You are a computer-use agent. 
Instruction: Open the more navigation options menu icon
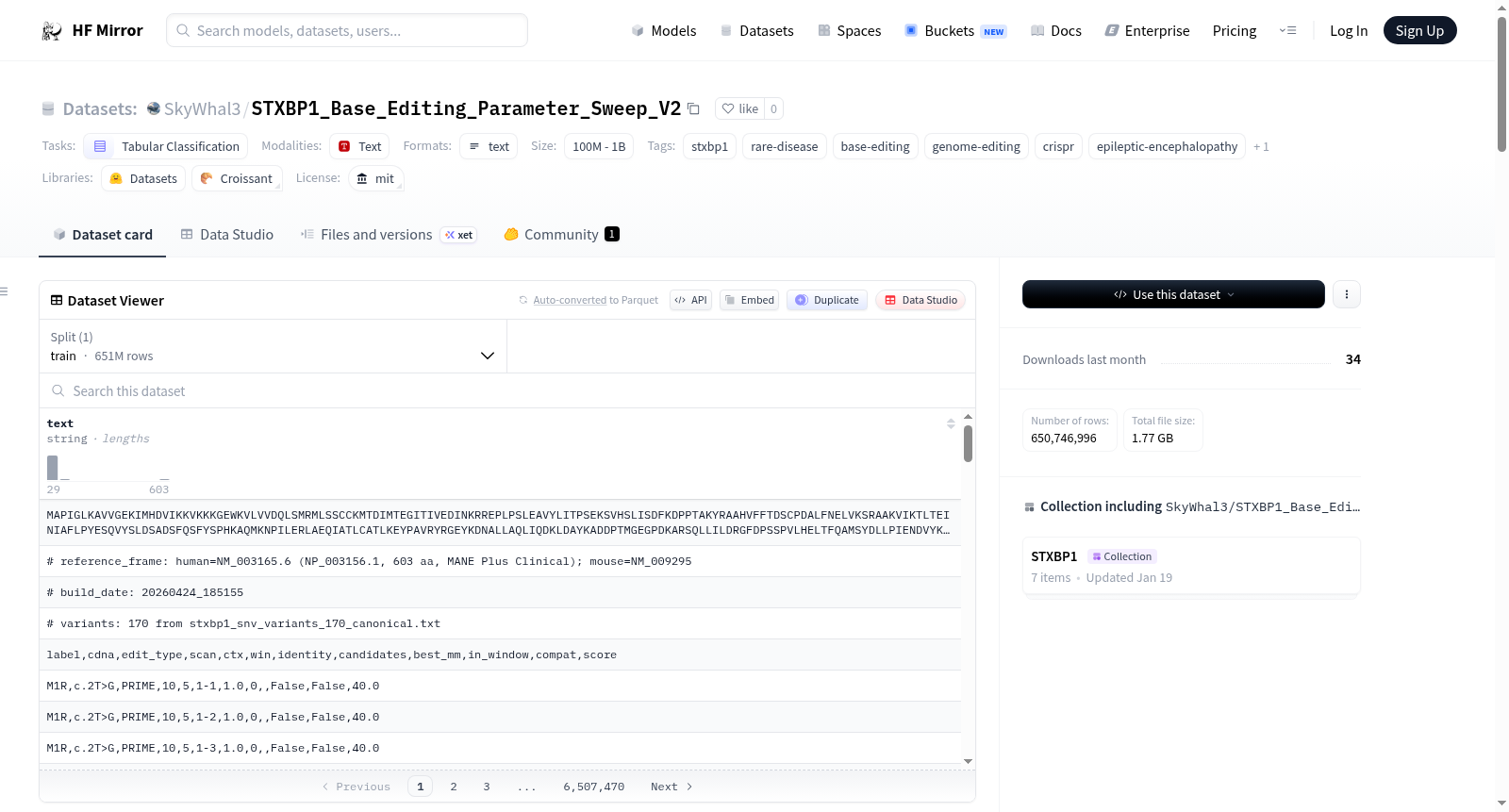[x=1287, y=31]
